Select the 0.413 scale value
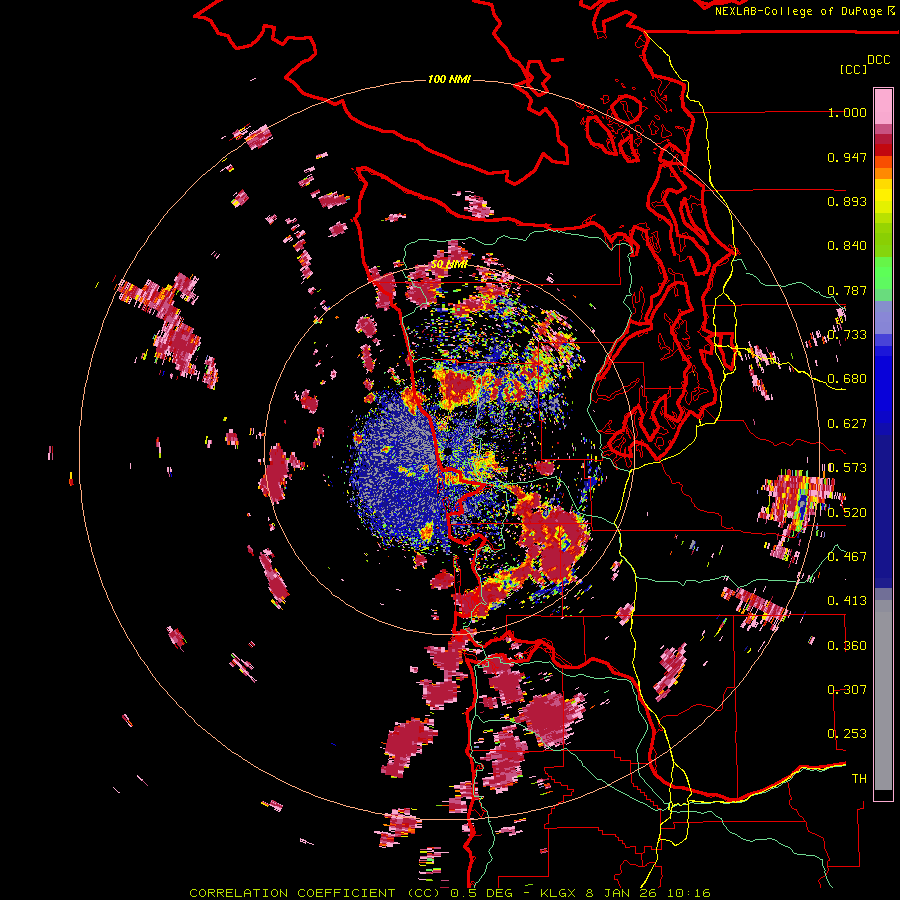Viewport: 900px width, 900px height. tap(847, 601)
